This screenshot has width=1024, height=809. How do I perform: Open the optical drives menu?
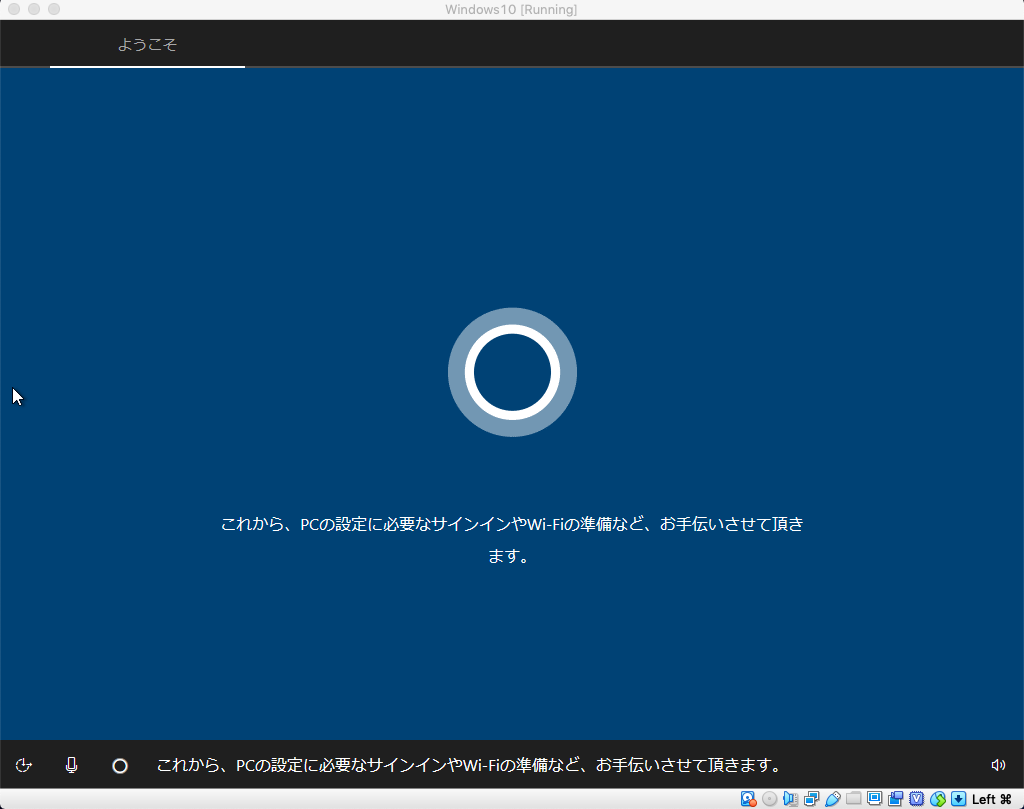769,799
